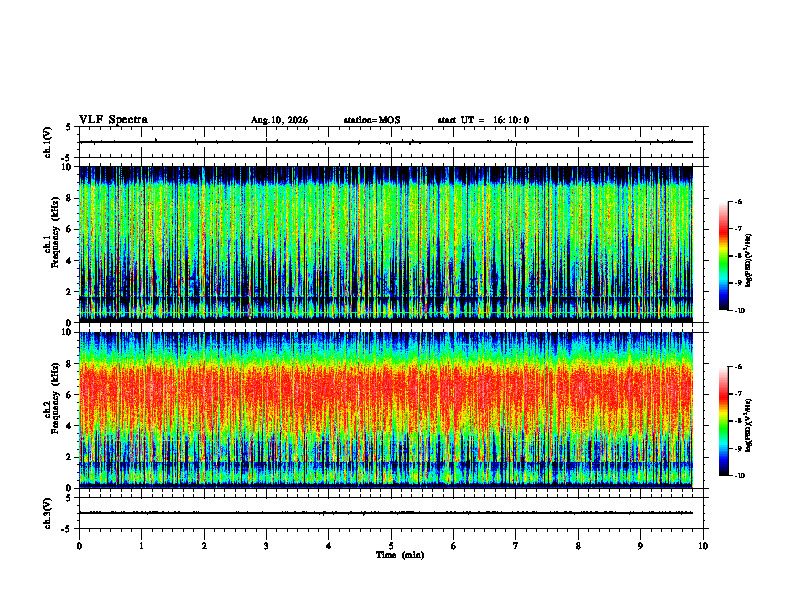Screen dimensions: 792x612
Task: Click time axis tick label "7"
Action: pos(516,546)
